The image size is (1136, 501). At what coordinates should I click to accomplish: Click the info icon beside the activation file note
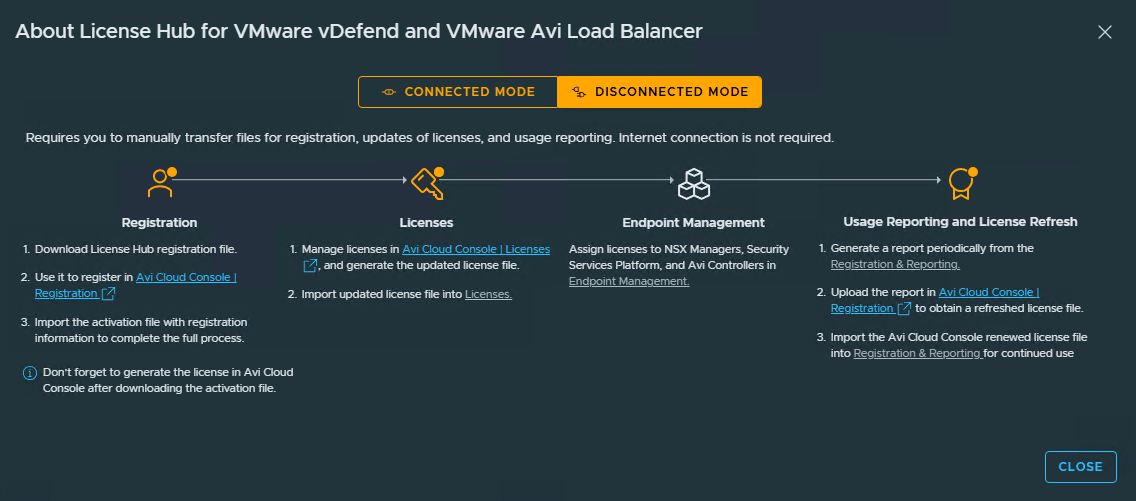pyautogui.click(x=30, y=373)
